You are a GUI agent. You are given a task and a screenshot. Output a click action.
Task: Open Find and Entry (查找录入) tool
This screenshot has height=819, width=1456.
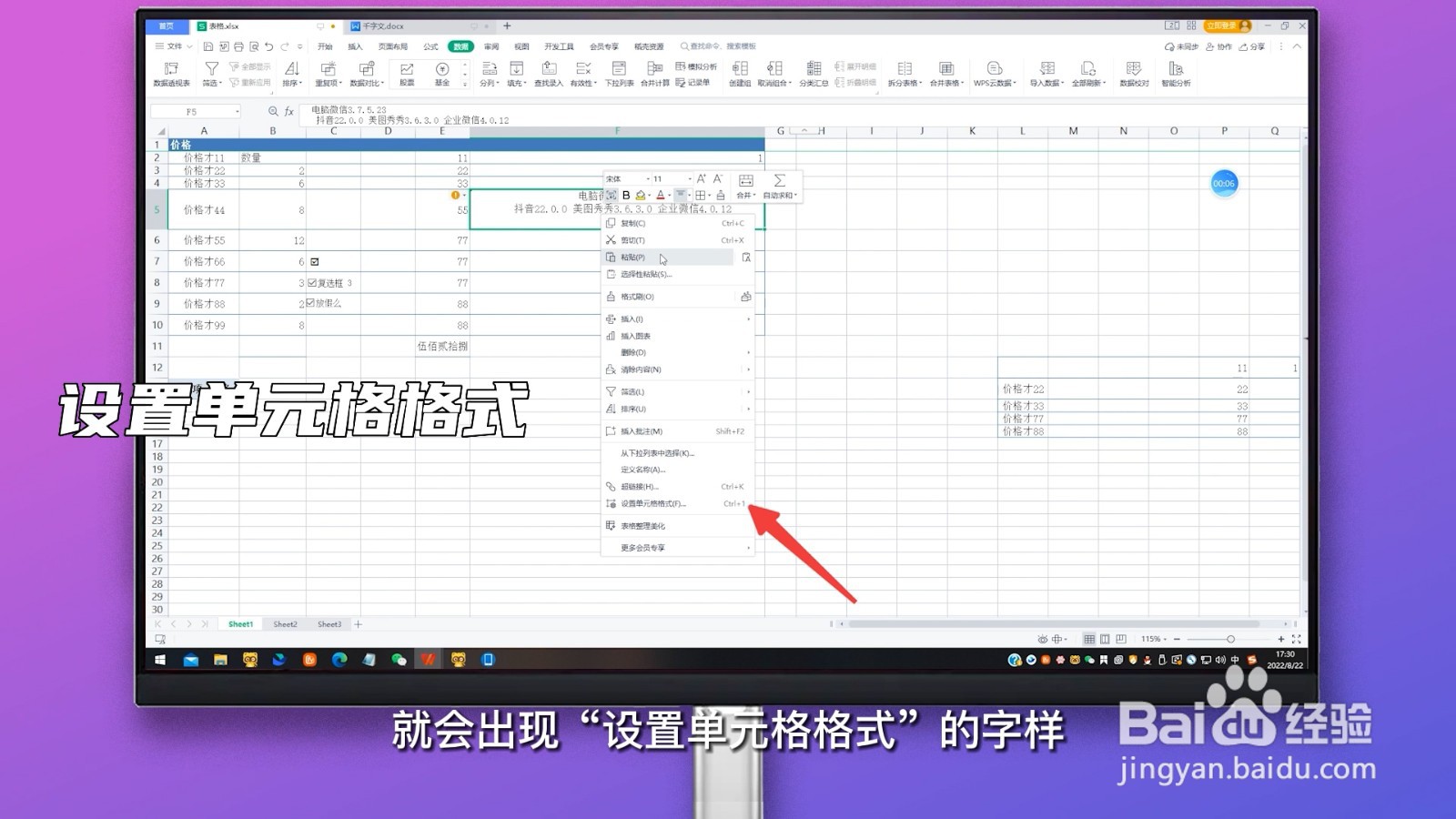549,74
